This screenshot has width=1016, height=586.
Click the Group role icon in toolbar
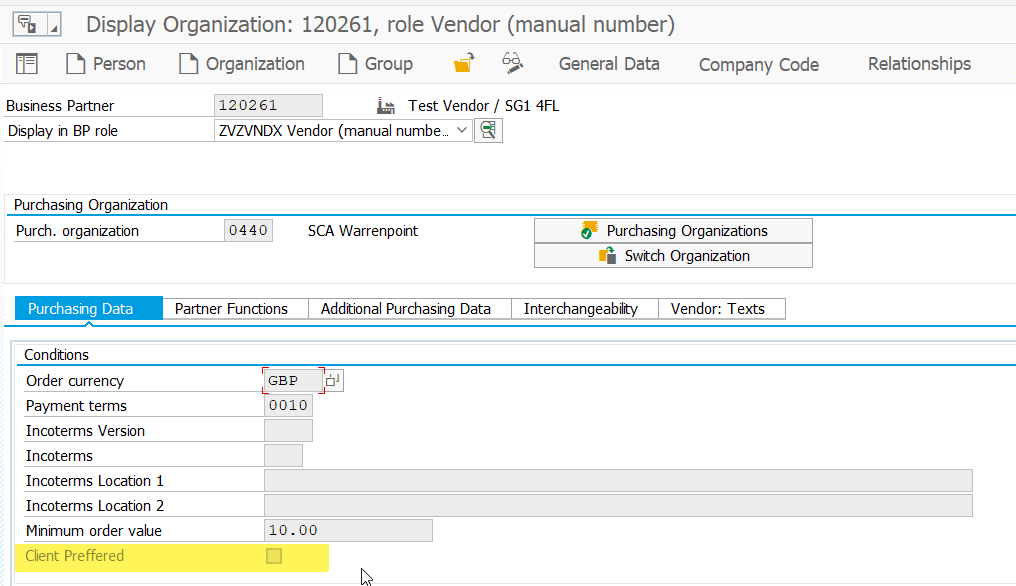coord(346,63)
